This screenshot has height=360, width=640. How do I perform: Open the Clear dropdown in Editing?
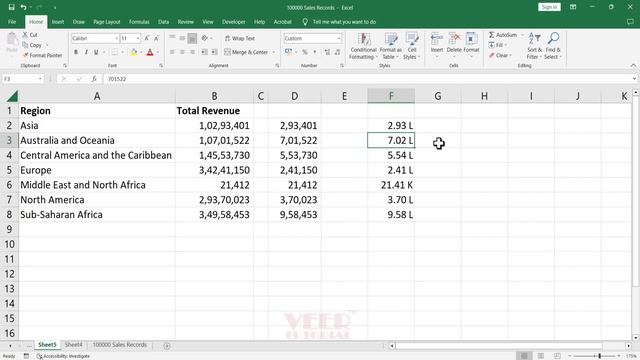pyautogui.click(x=500, y=55)
